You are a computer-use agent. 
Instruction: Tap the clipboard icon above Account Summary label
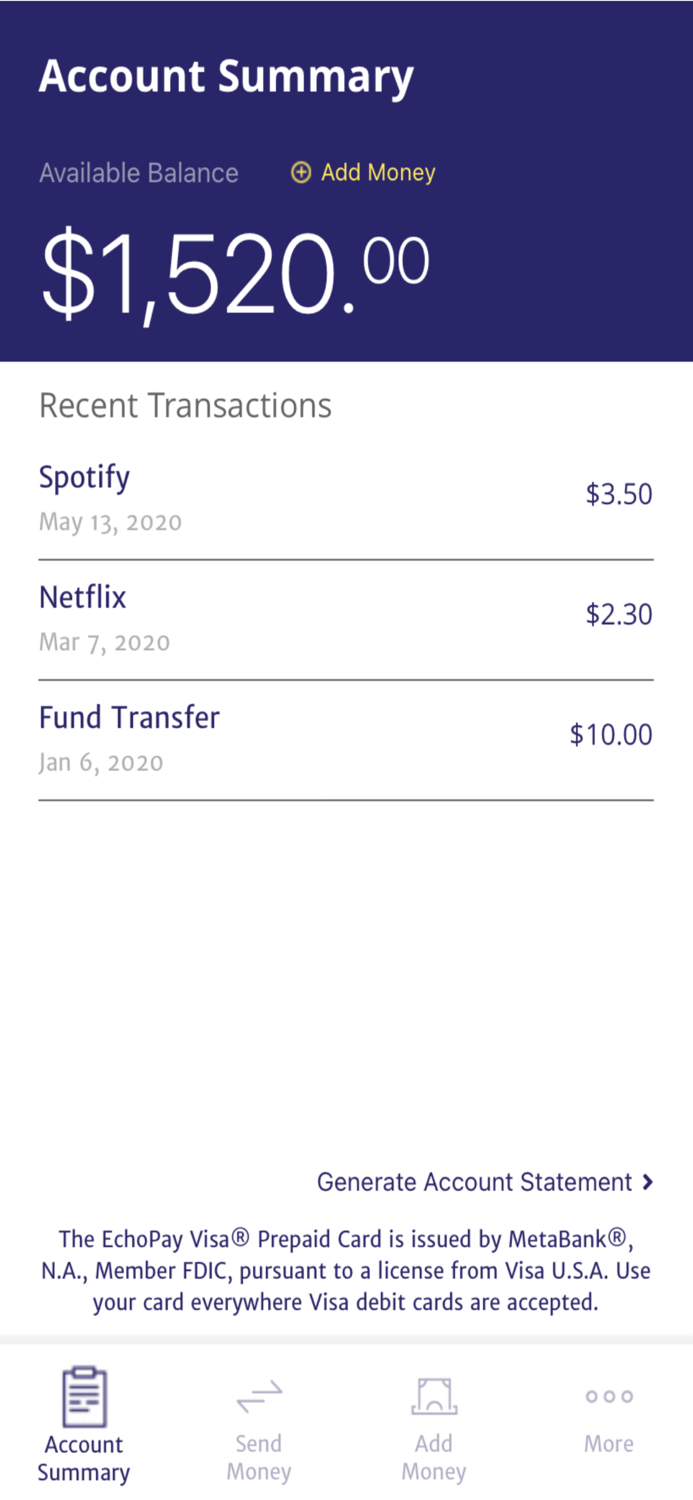pos(83,1393)
